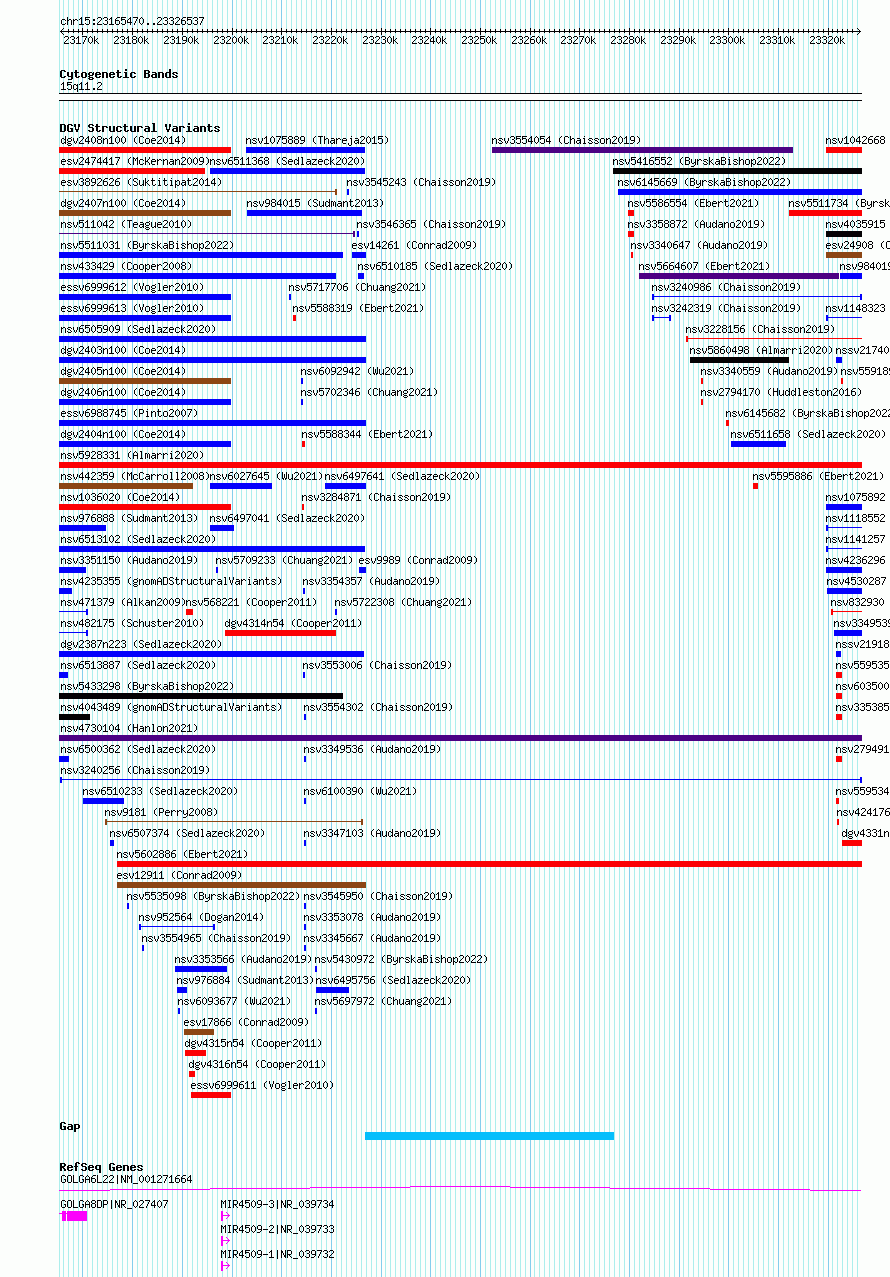
Task: Open the nsv6497641 (Sedlazeck2020) variant label
Action: 402,476
